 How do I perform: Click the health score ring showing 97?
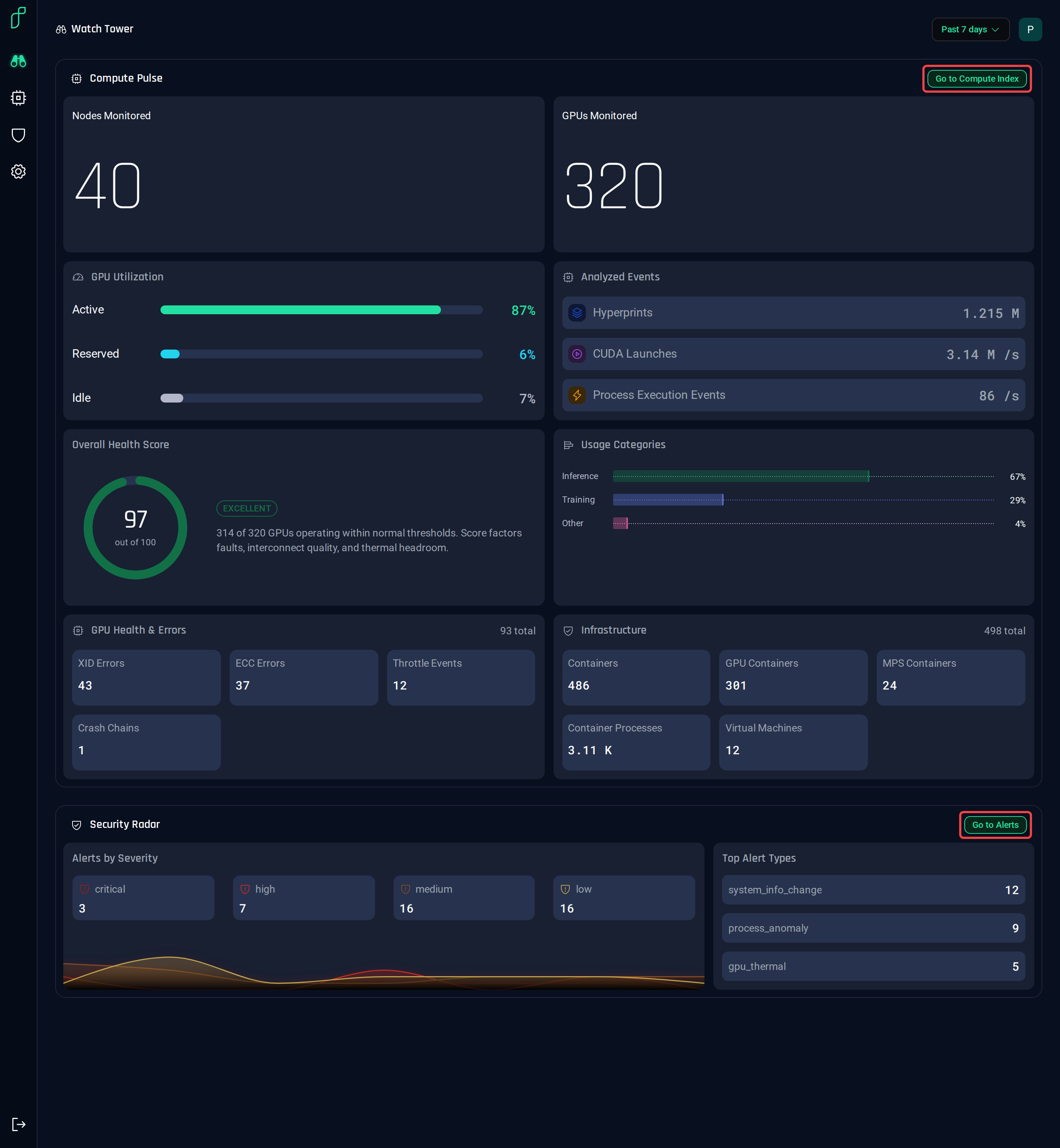(x=135, y=528)
